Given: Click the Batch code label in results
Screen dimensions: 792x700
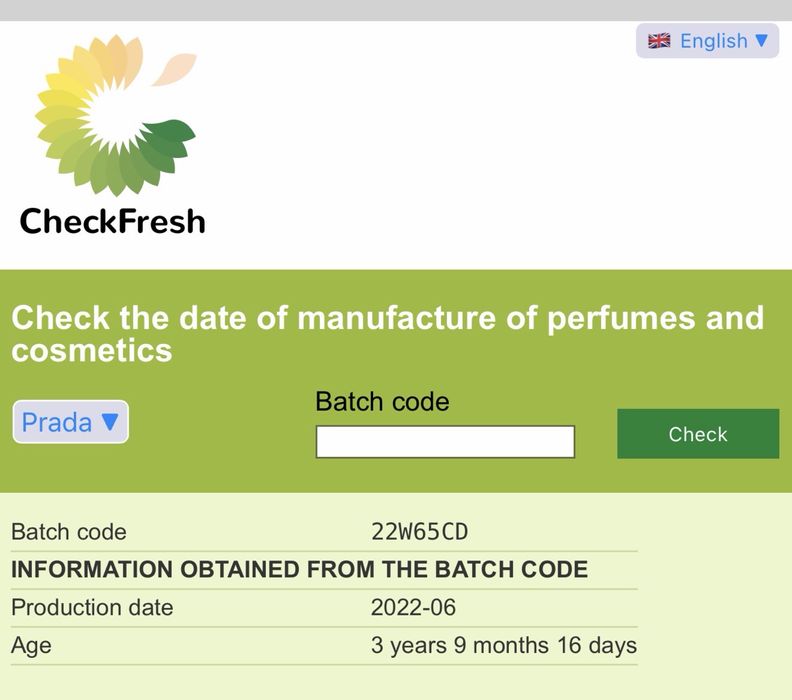Looking at the screenshot, I should (69, 532).
